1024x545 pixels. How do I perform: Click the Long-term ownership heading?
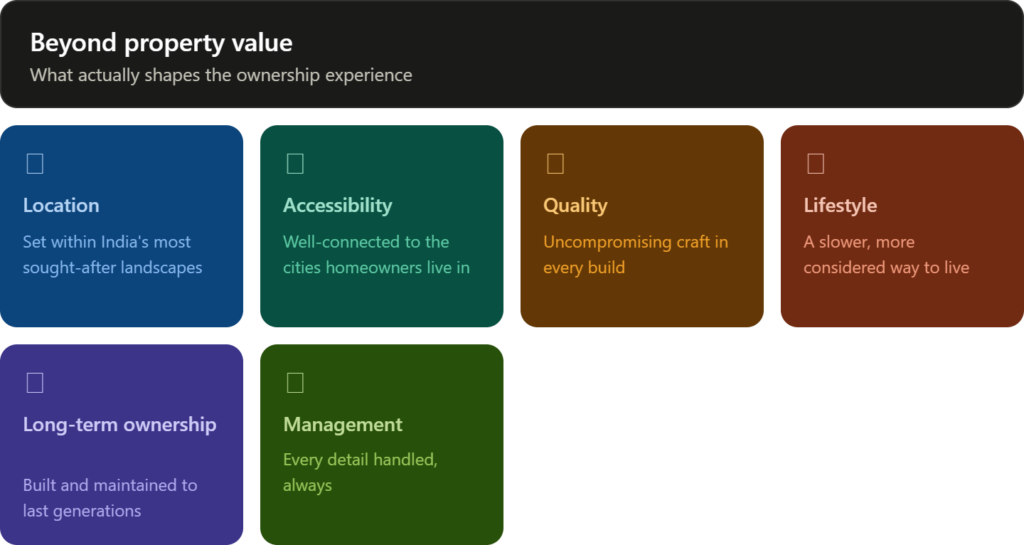point(120,425)
